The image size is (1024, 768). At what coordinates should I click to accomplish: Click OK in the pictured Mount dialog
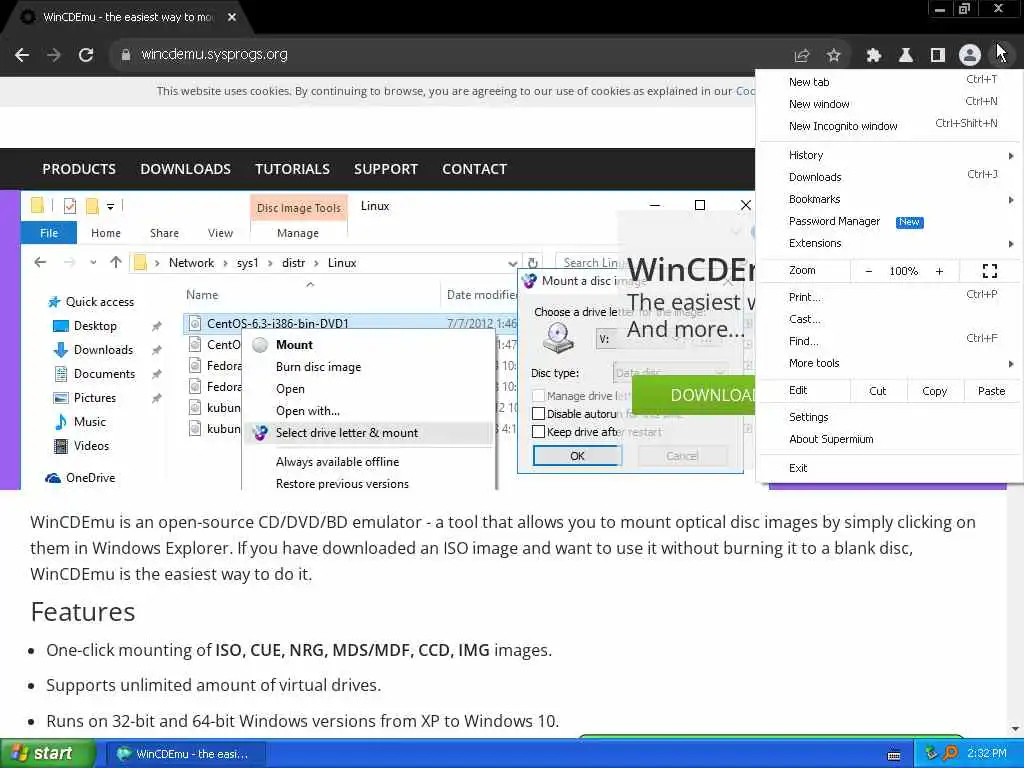577,456
